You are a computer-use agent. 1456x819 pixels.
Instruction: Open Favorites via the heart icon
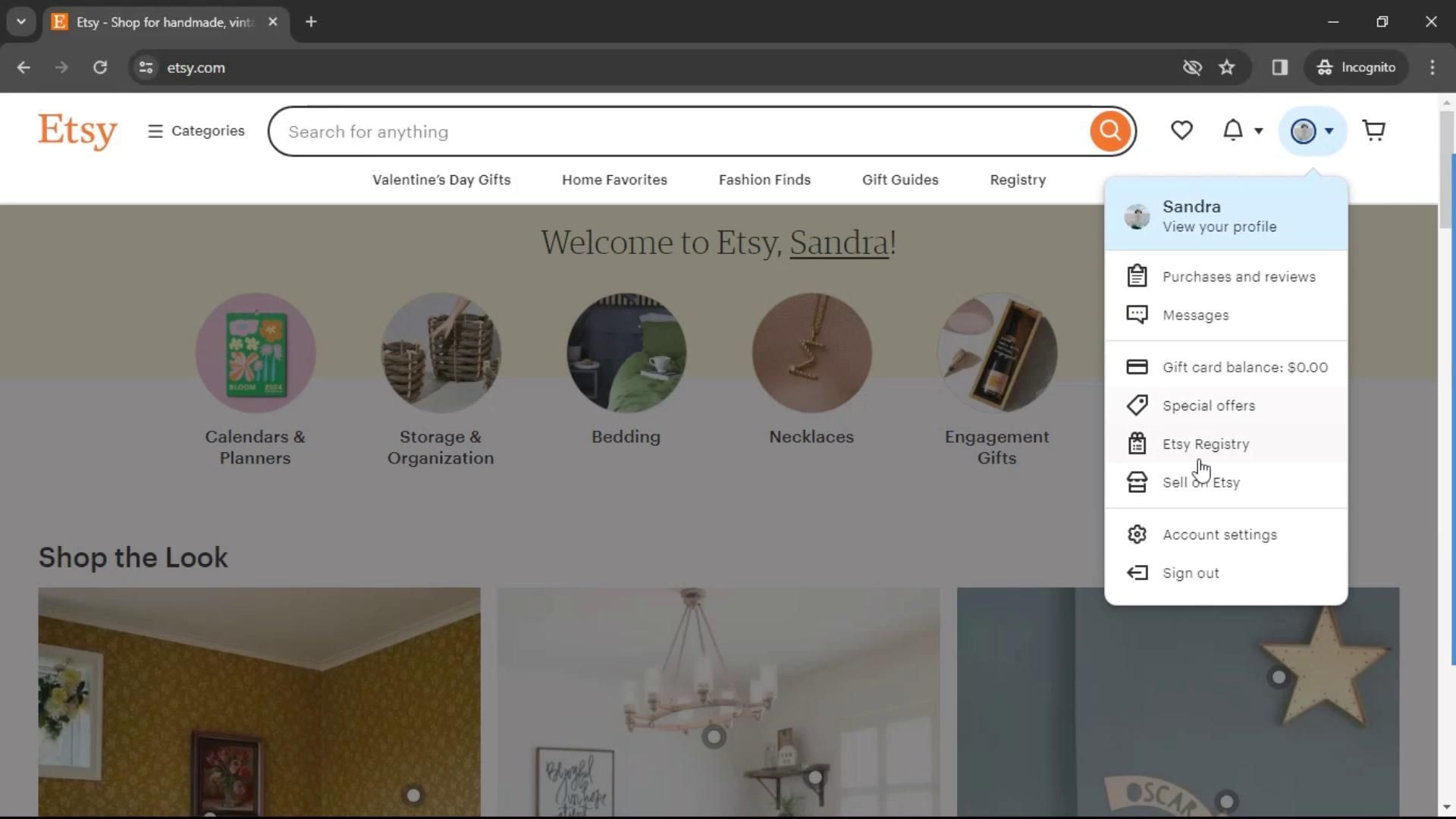click(1181, 130)
